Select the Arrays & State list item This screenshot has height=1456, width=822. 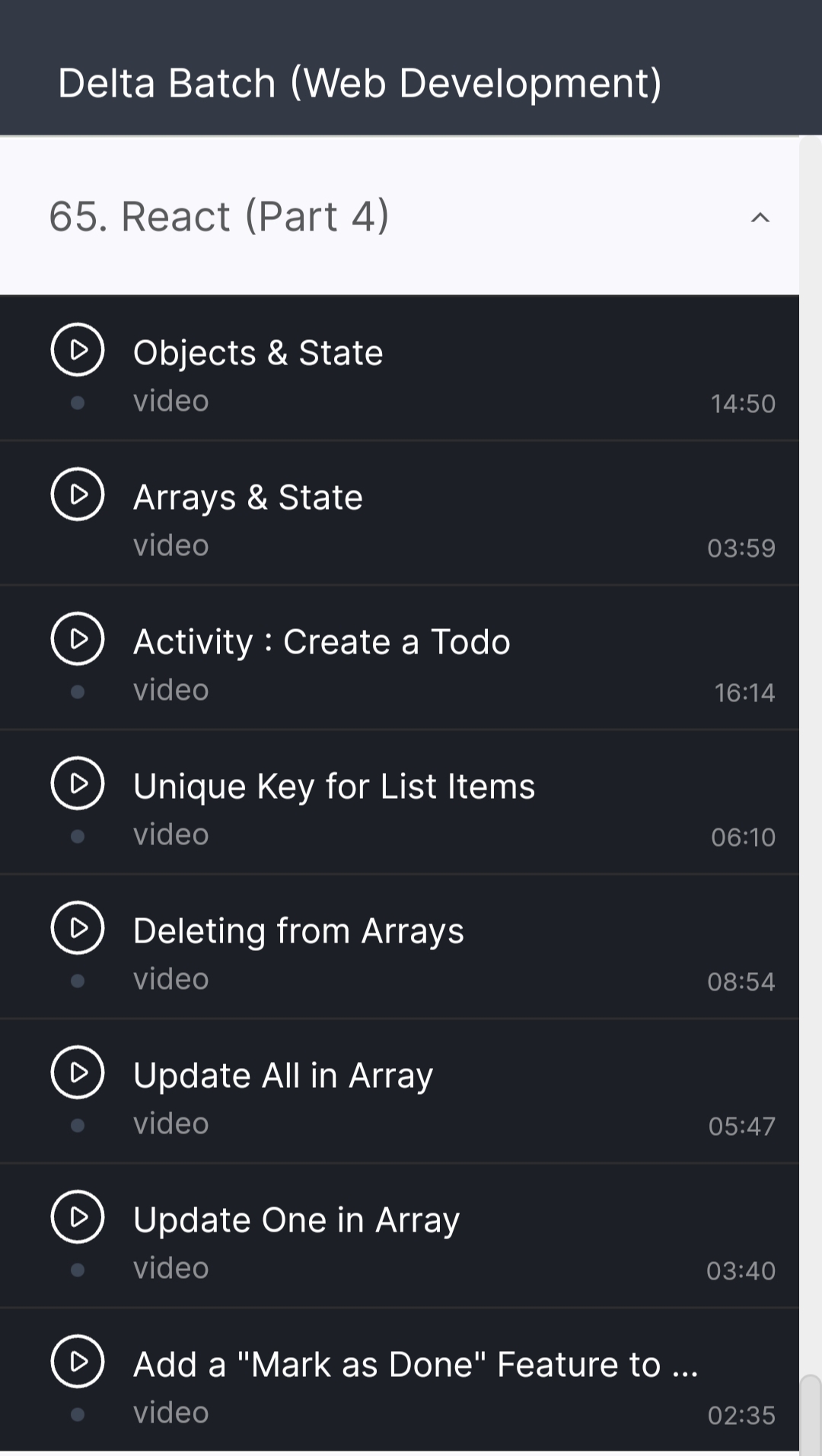pyautogui.click(x=248, y=498)
